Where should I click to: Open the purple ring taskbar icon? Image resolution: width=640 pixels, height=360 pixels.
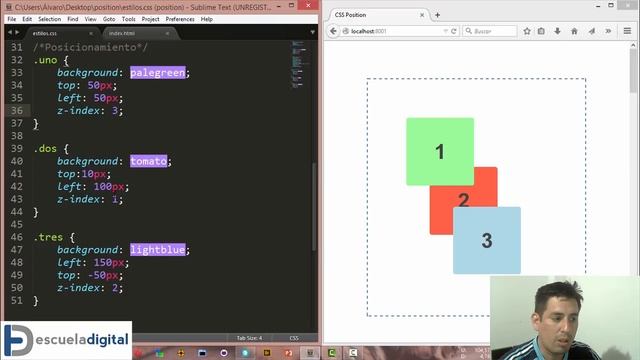224,353
